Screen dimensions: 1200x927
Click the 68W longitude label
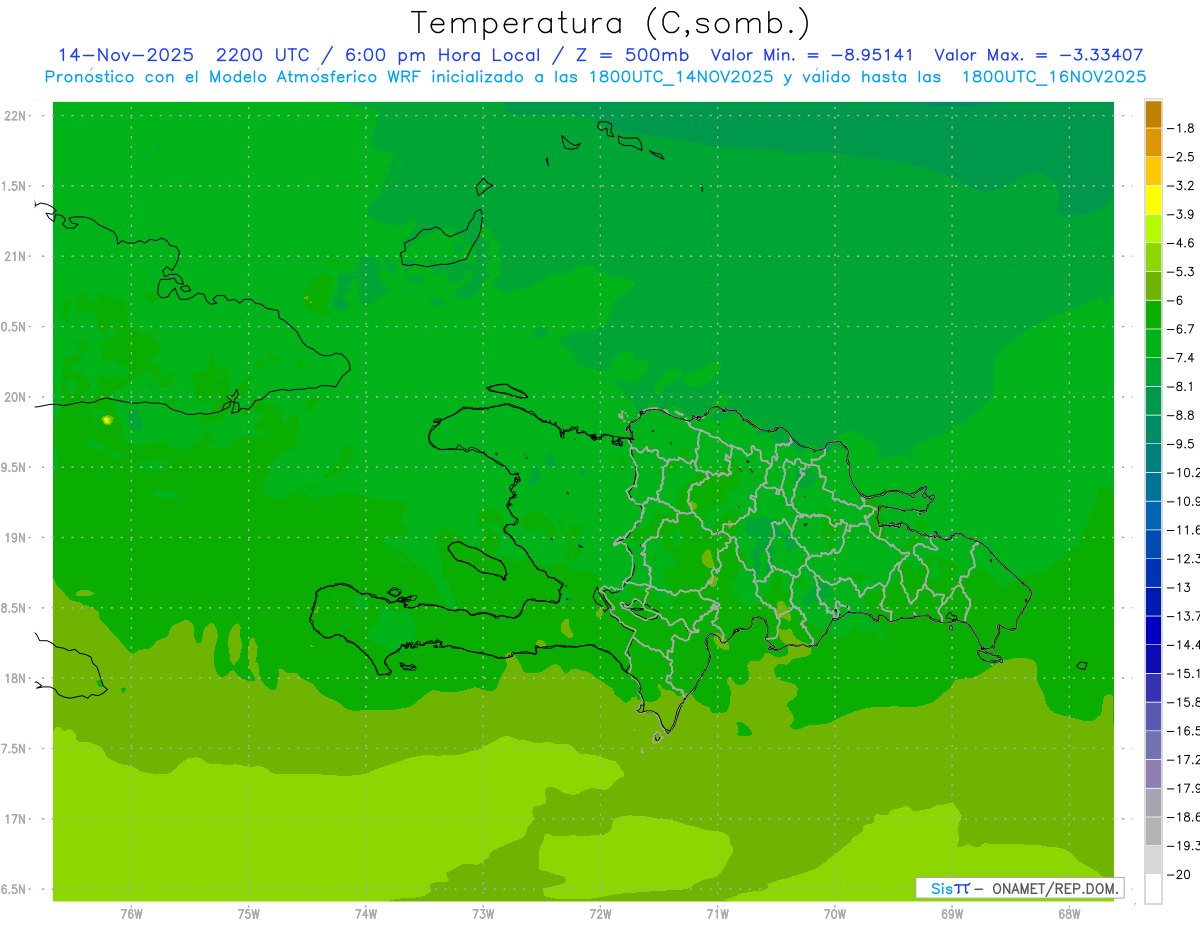[x=1069, y=913]
